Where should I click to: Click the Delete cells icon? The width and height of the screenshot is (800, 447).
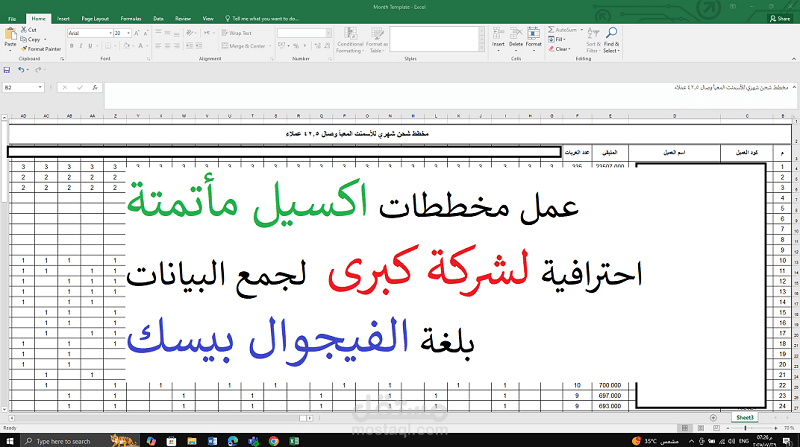click(x=516, y=33)
